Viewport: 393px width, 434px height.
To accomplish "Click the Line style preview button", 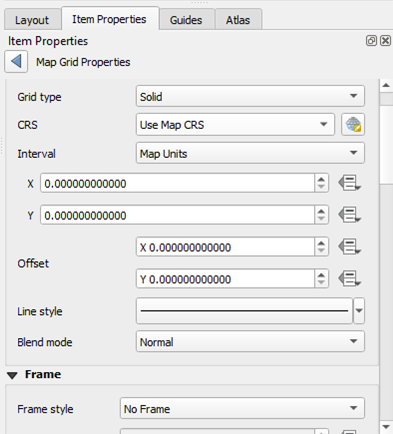I will pyautogui.click(x=244, y=311).
